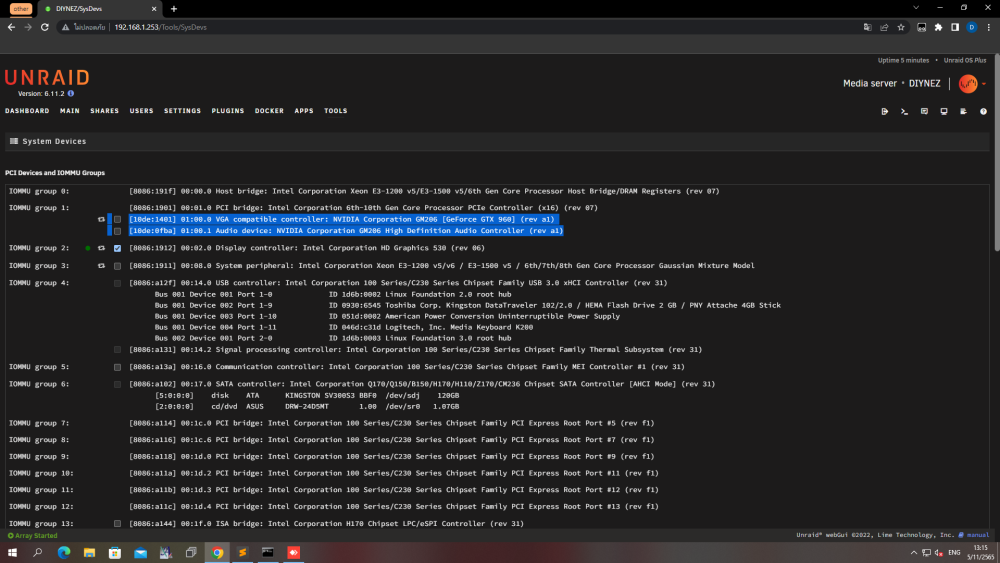Open the PLUGINS menu
The image size is (1000, 563).
click(228, 111)
